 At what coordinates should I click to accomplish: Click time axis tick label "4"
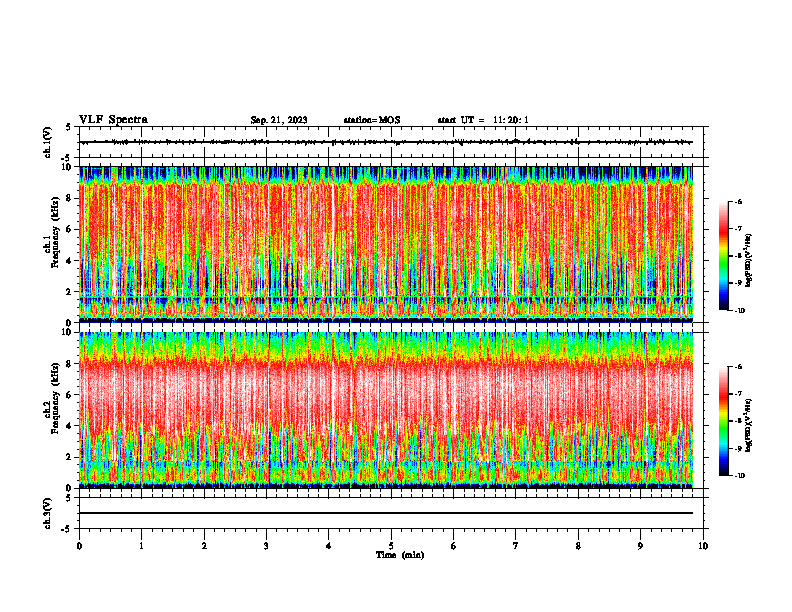point(329,546)
